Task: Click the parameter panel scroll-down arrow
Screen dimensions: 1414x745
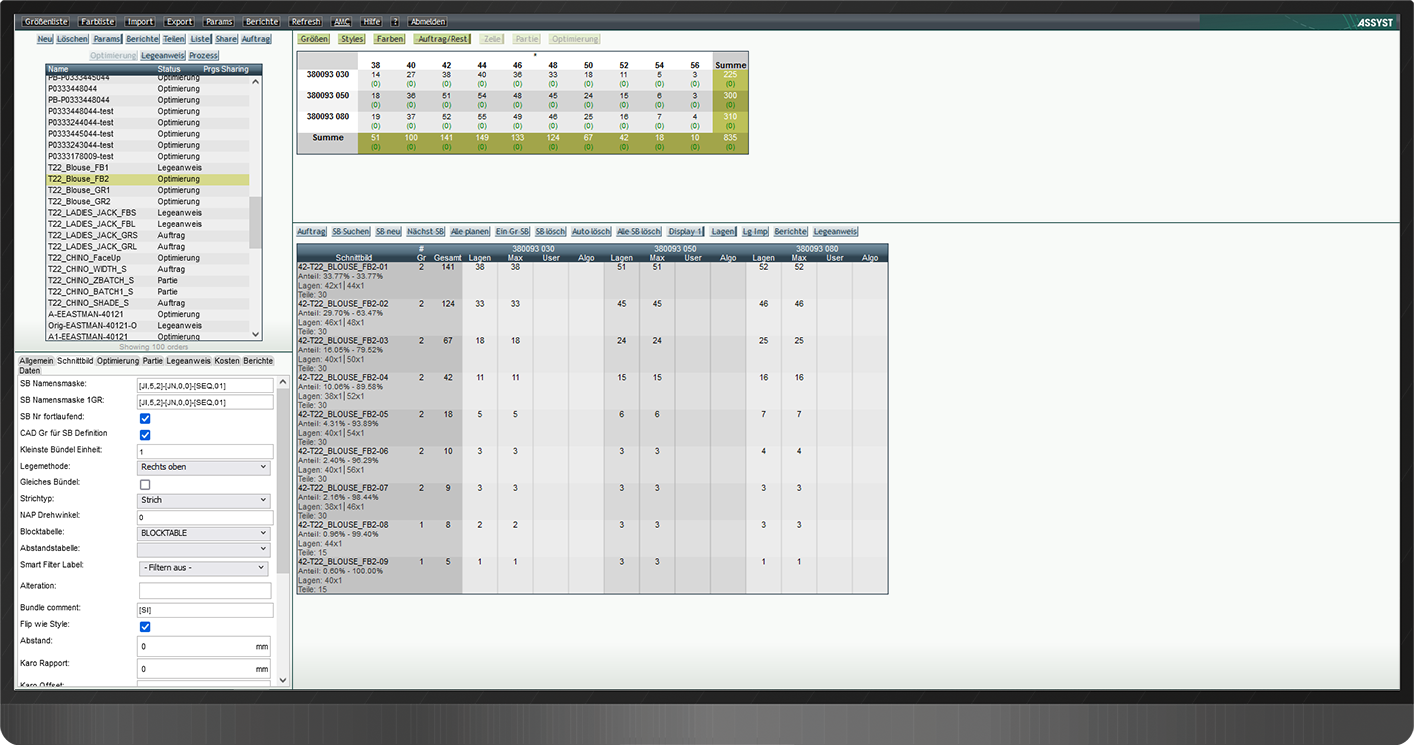Action: coord(282,679)
